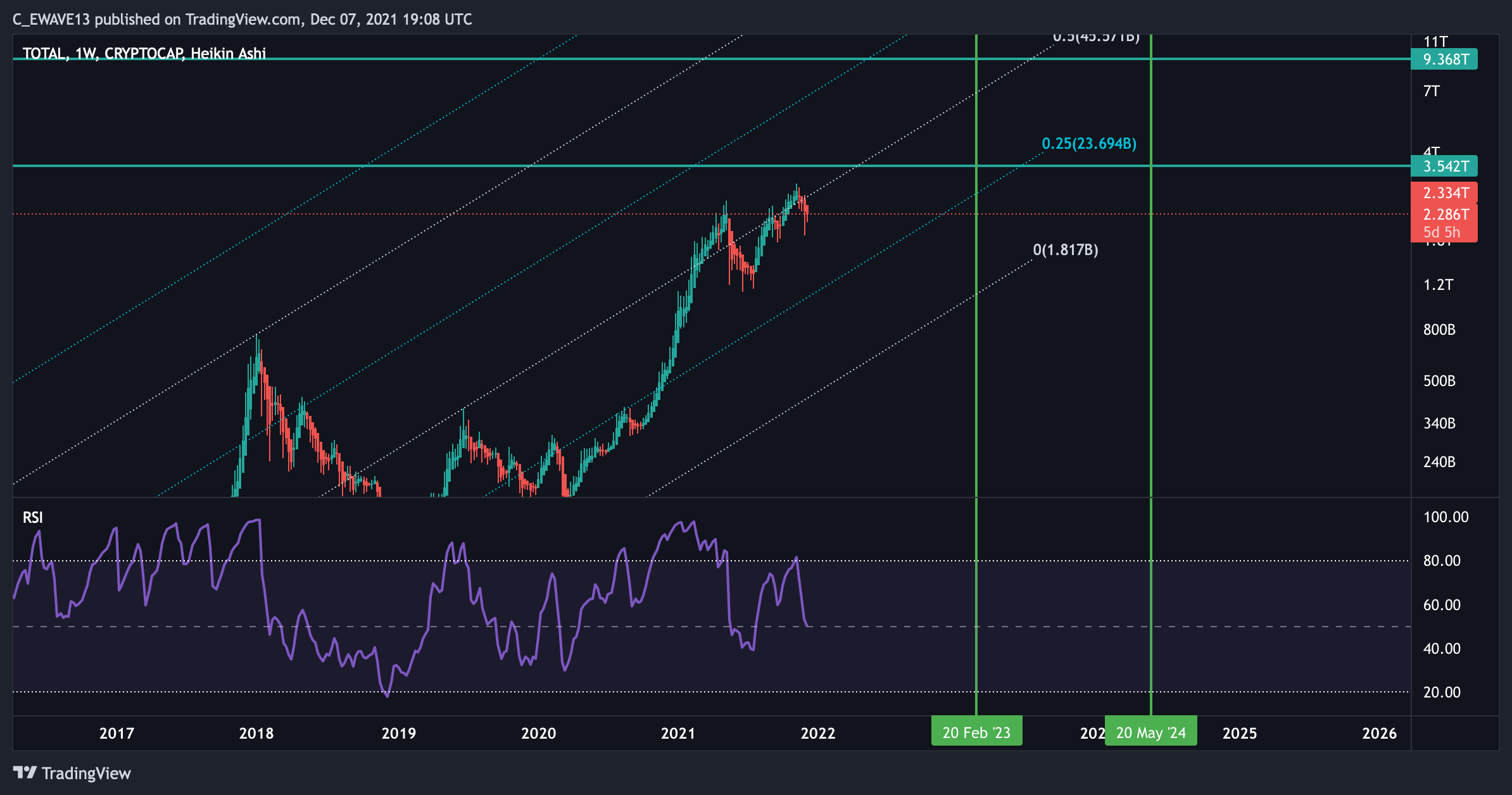Click the 2025 time axis label
The height and width of the screenshot is (795, 1512).
1240,733
